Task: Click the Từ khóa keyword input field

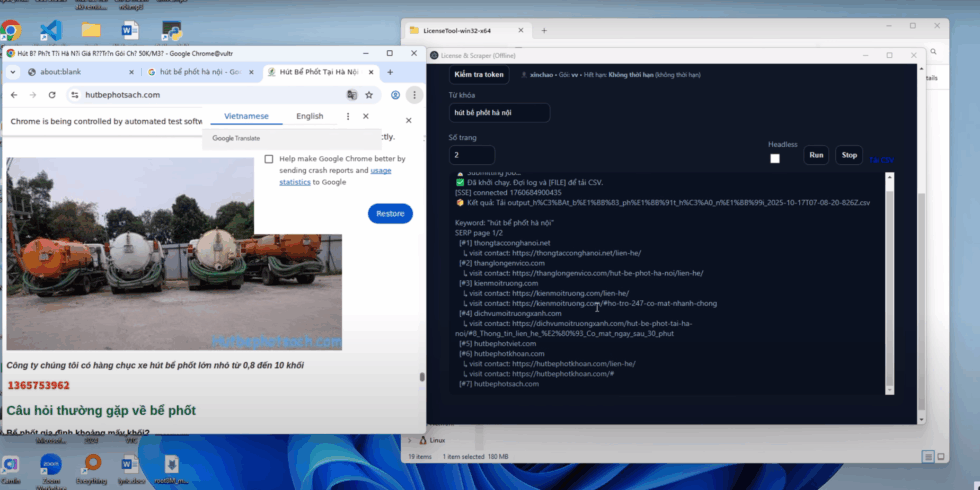Action: click(499, 113)
